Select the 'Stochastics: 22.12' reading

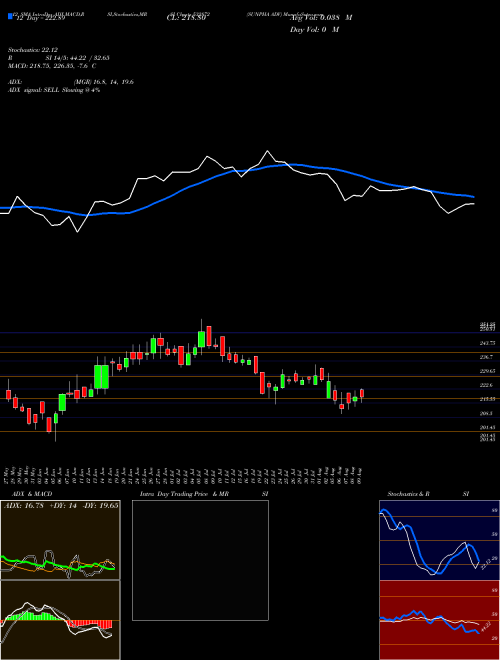pos(33,50)
